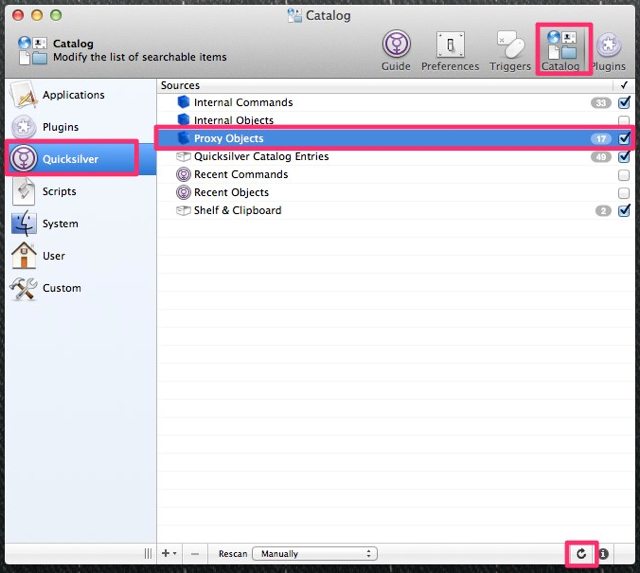Select the Shelf & Clipboard row text
Viewport: 640px width, 573px height.
pos(238,210)
